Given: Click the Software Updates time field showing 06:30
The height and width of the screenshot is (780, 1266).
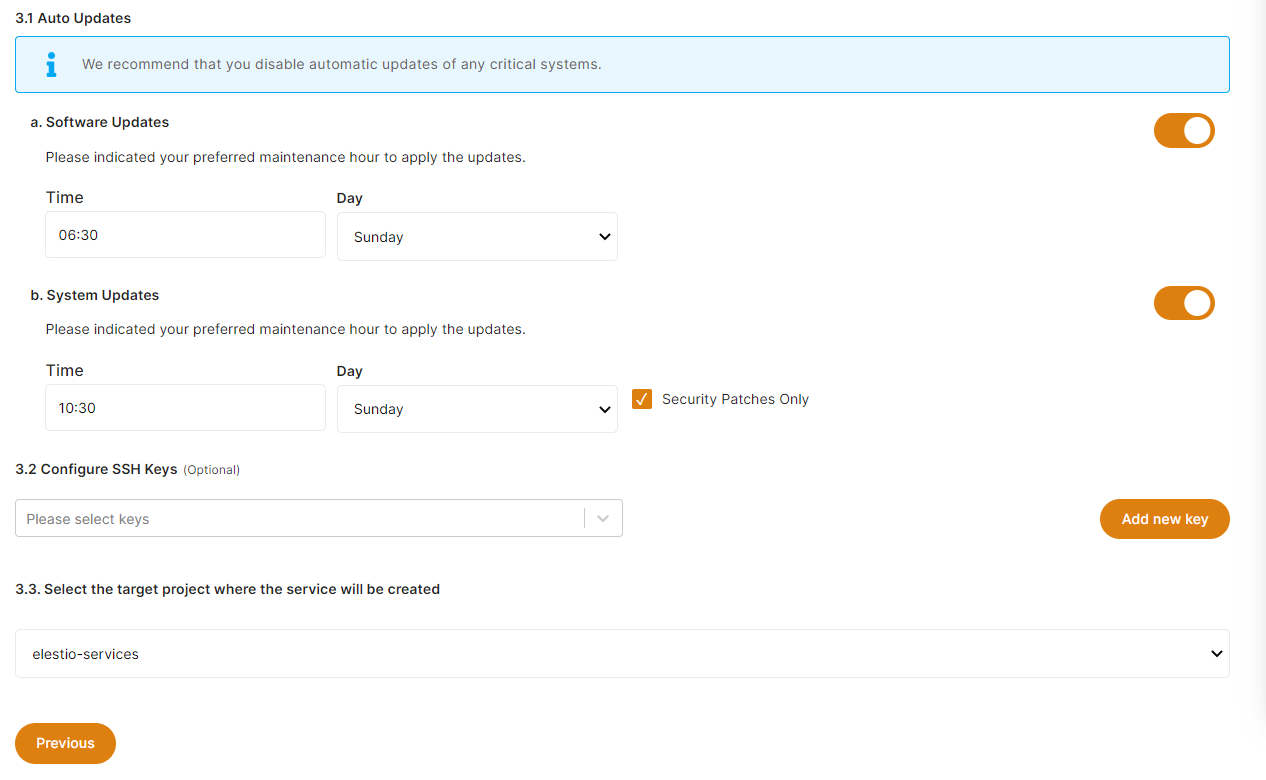Looking at the screenshot, I should [x=185, y=235].
